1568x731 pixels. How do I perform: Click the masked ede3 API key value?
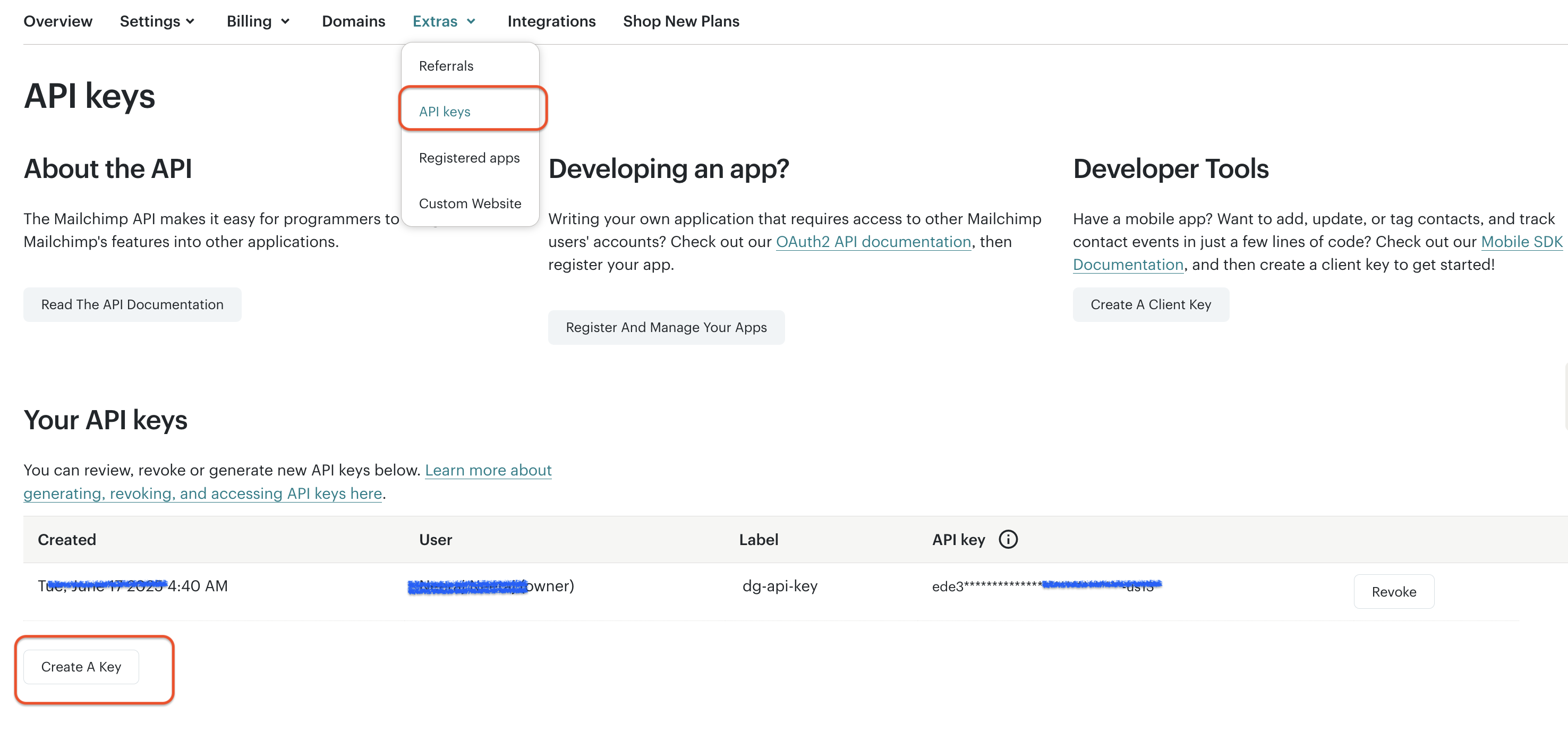click(x=1046, y=586)
